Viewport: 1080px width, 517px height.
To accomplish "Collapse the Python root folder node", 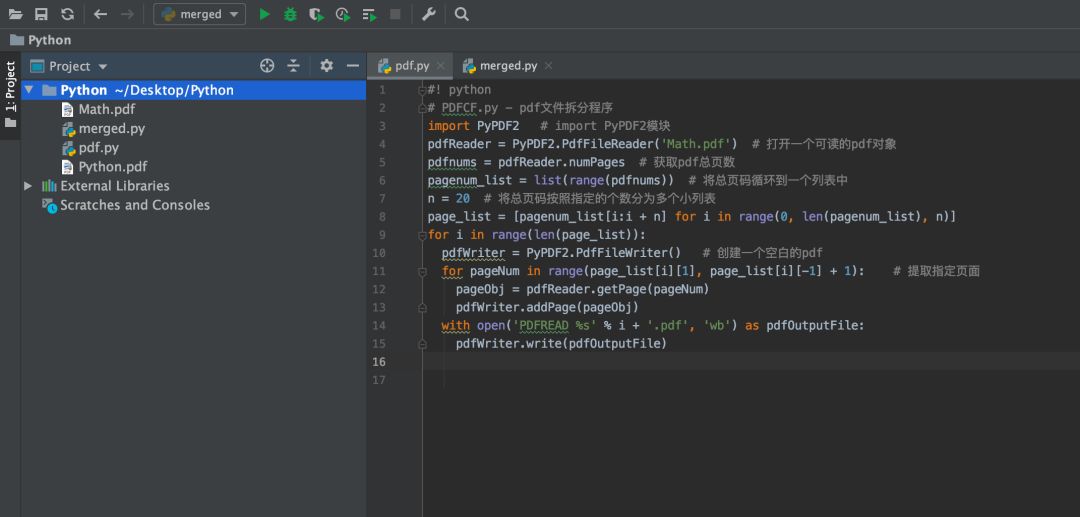I will click(29, 90).
